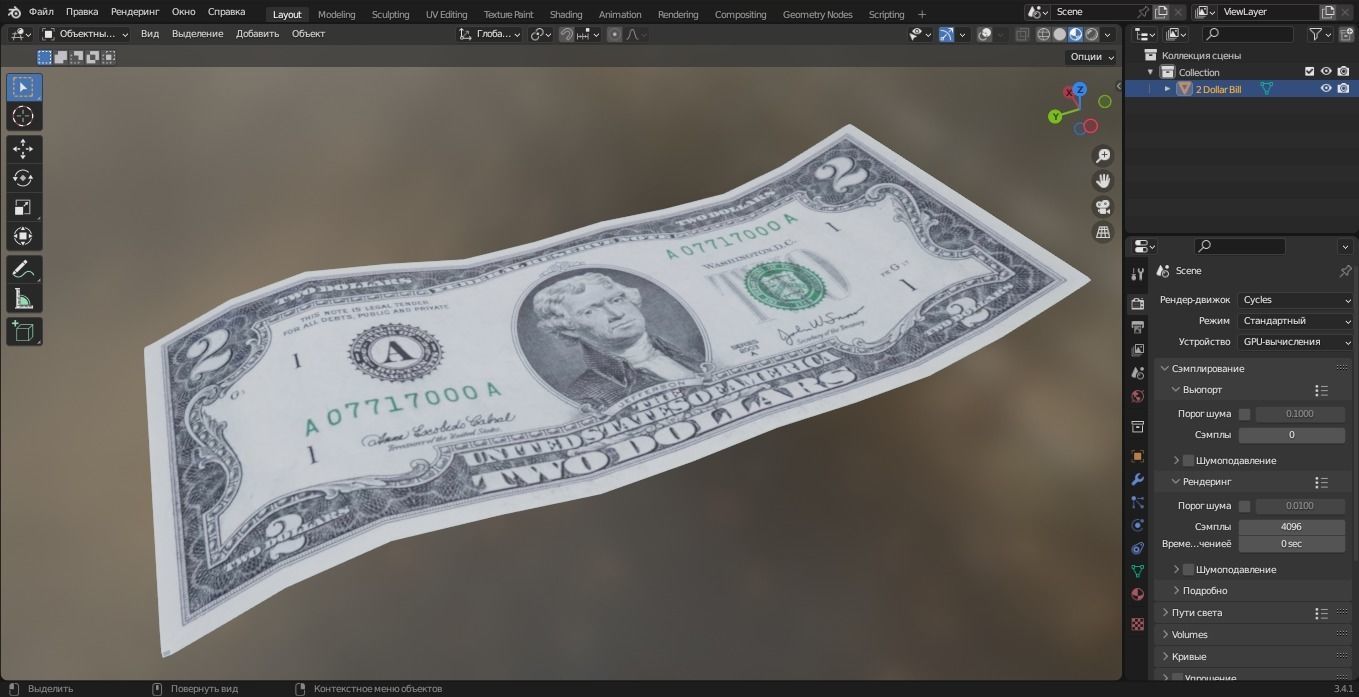Viewport: 1359px width, 697px height.
Task: Select the Transform tool
Action: click(23, 236)
